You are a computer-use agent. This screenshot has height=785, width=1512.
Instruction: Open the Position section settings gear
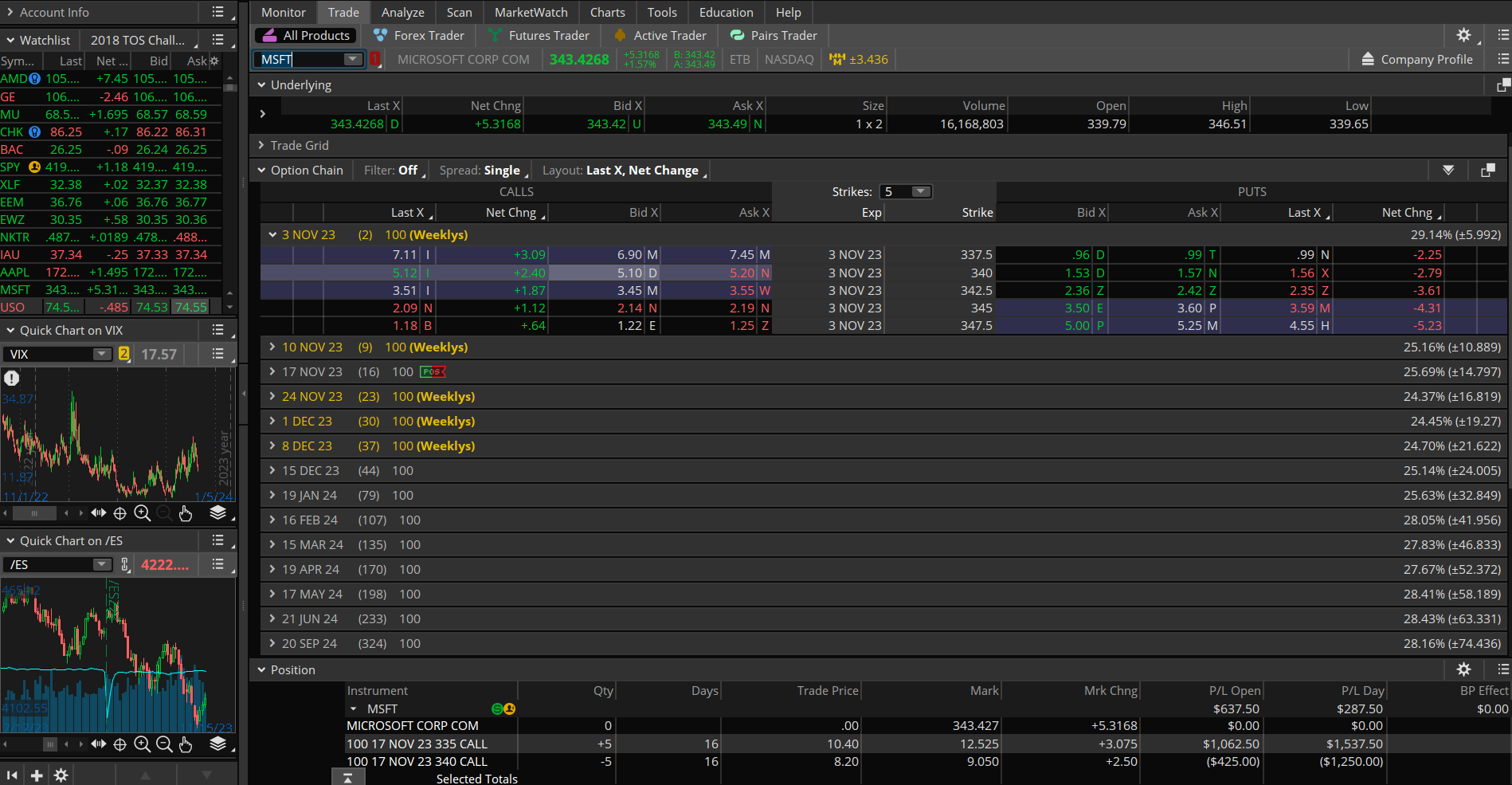pyautogui.click(x=1463, y=669)
